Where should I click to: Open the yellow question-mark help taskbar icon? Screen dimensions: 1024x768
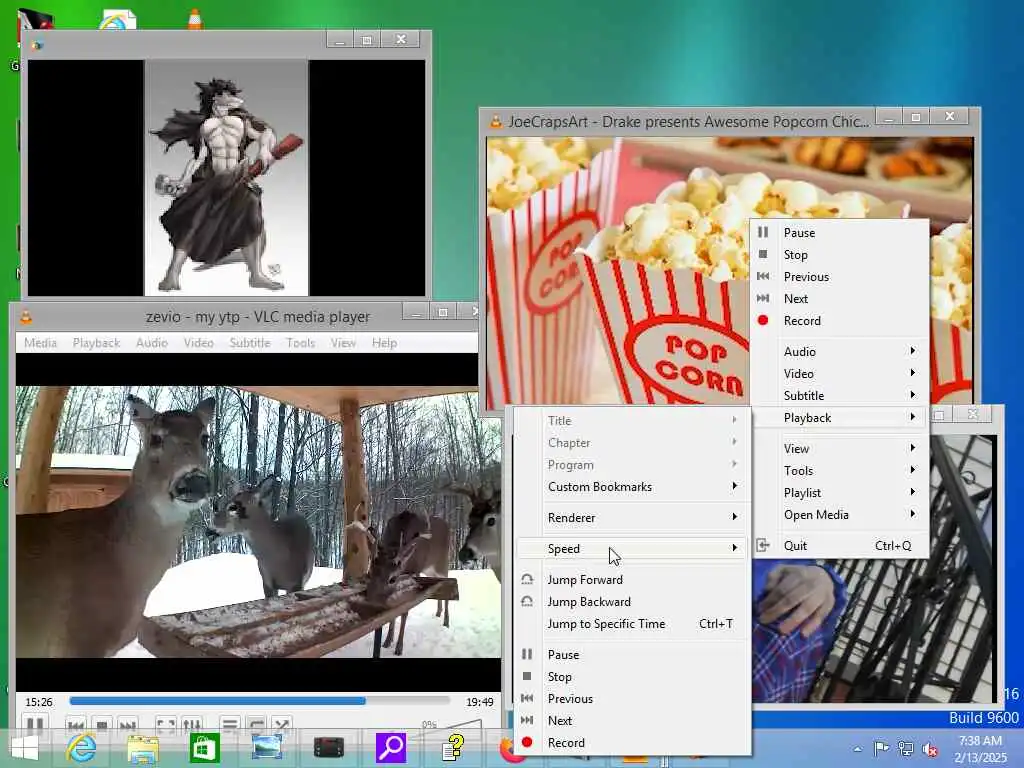click(453, 748)
